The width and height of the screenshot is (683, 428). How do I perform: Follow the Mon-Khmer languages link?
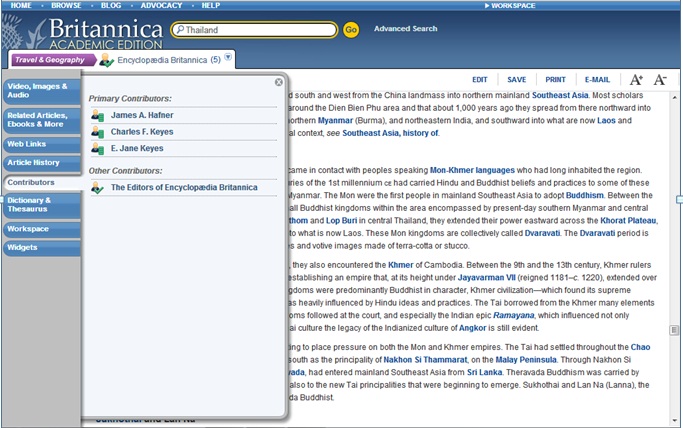coord(472,170)
